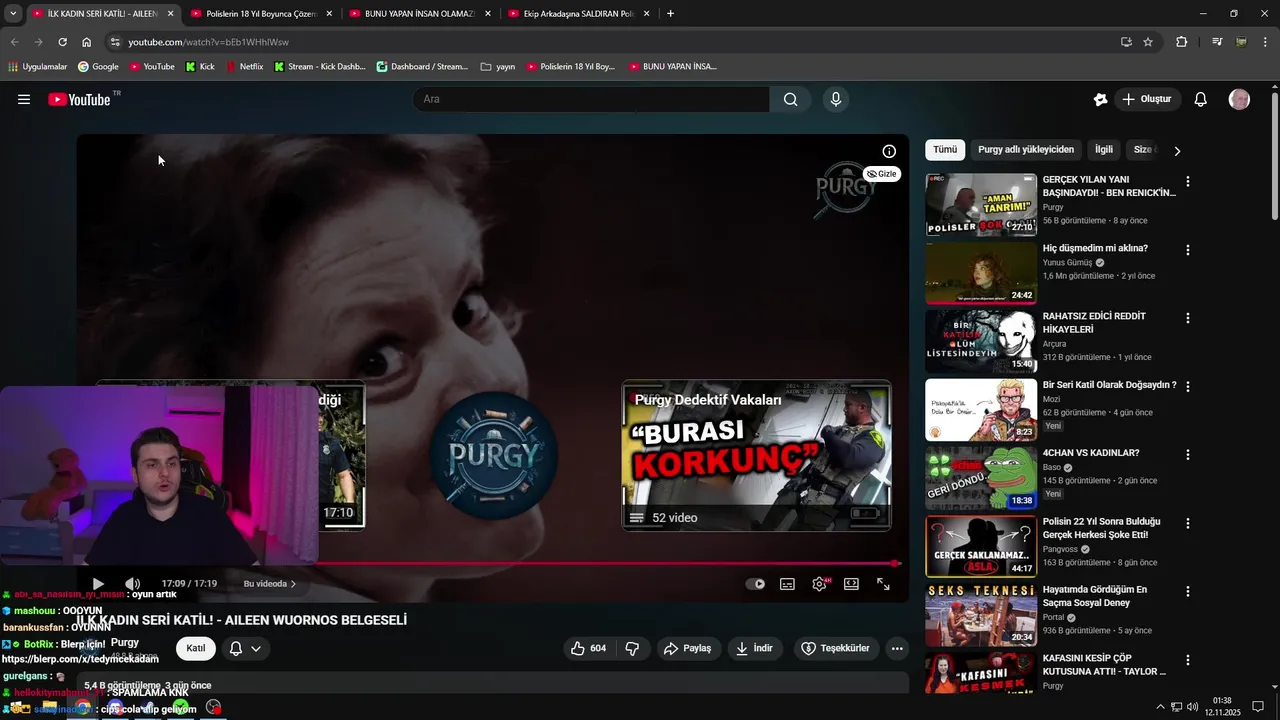
Task: Select the İlgili filter chip
Action: [1104, 150]
